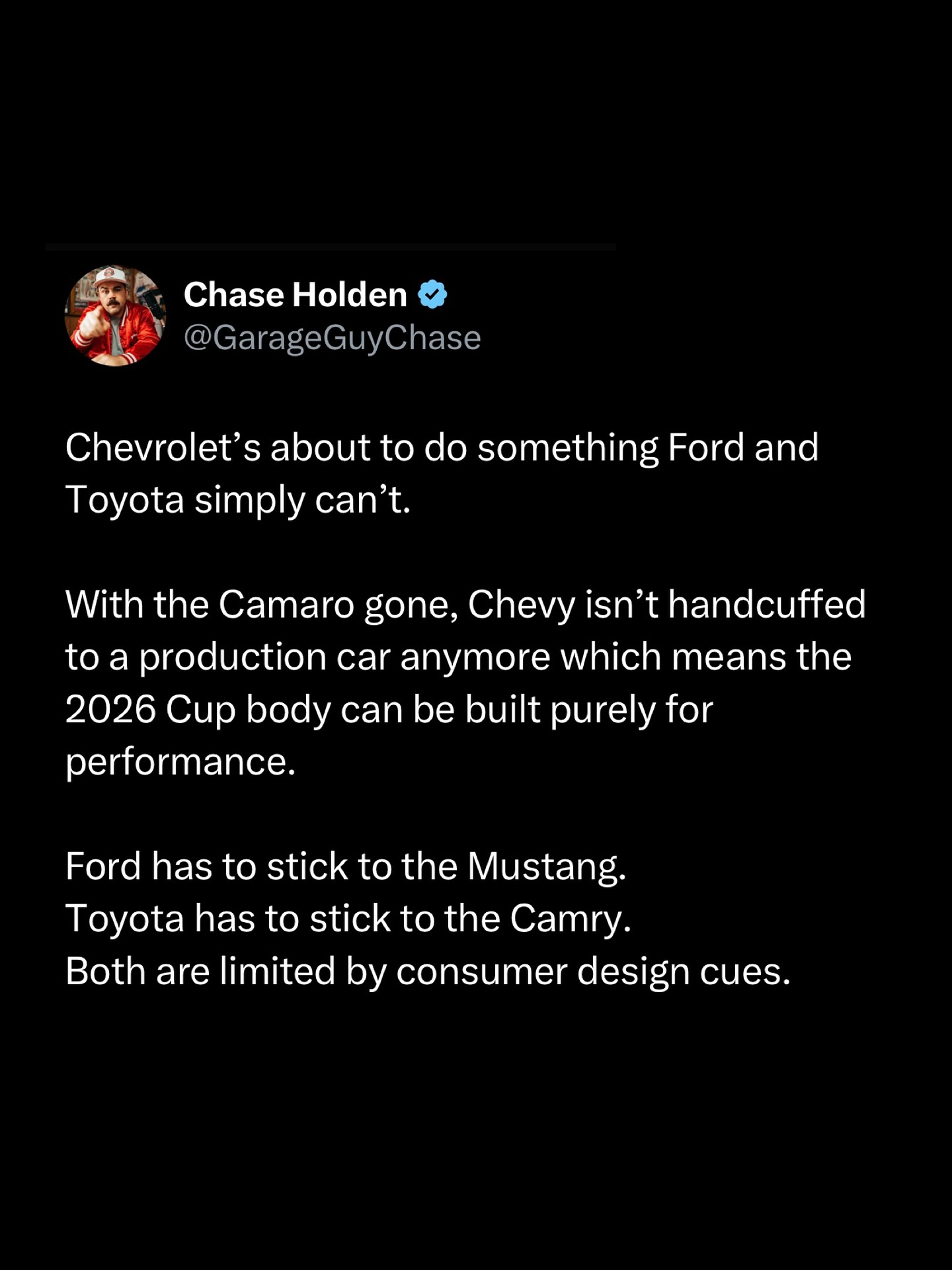Click the phrase "consumer design cues."
The height and width of the screenshot is (1270, 952).
pyautogui.click(x=593, y=972)
